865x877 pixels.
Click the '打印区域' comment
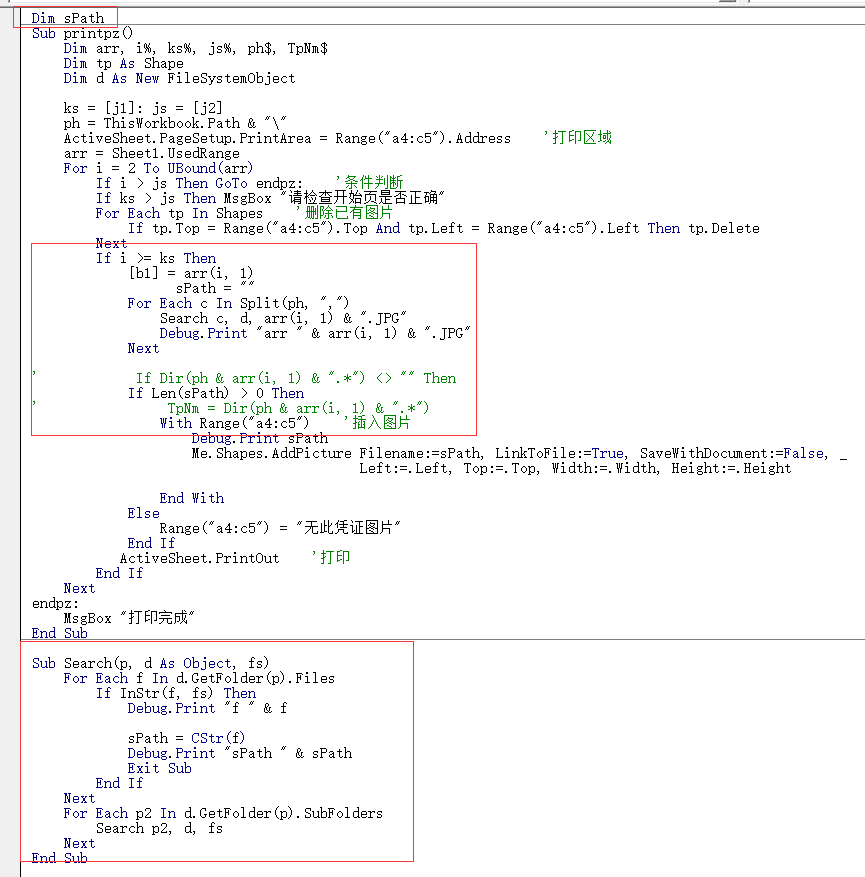click(x=578, y=138)
